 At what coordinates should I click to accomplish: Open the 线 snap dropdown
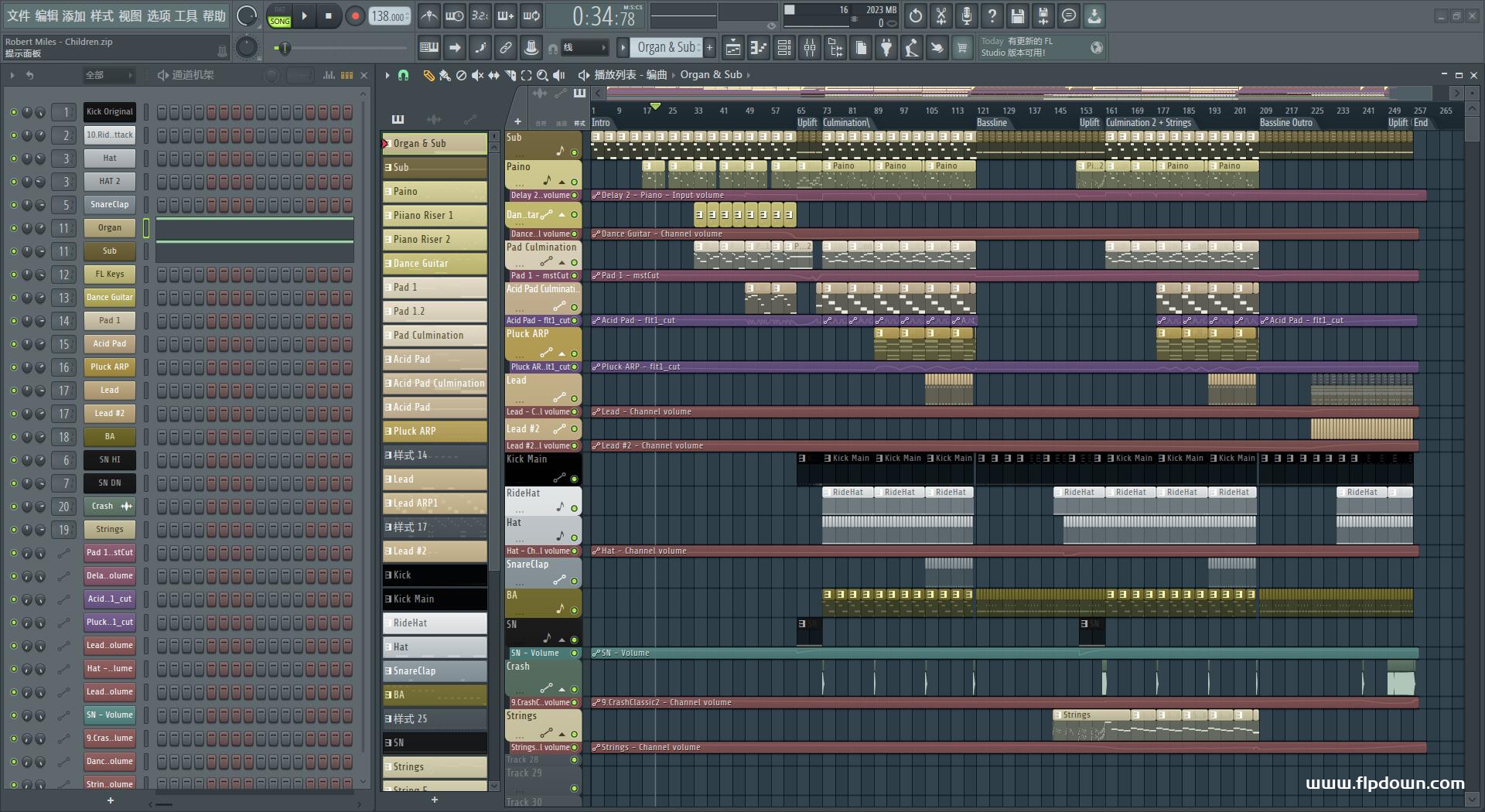click(x=584, y=48)
